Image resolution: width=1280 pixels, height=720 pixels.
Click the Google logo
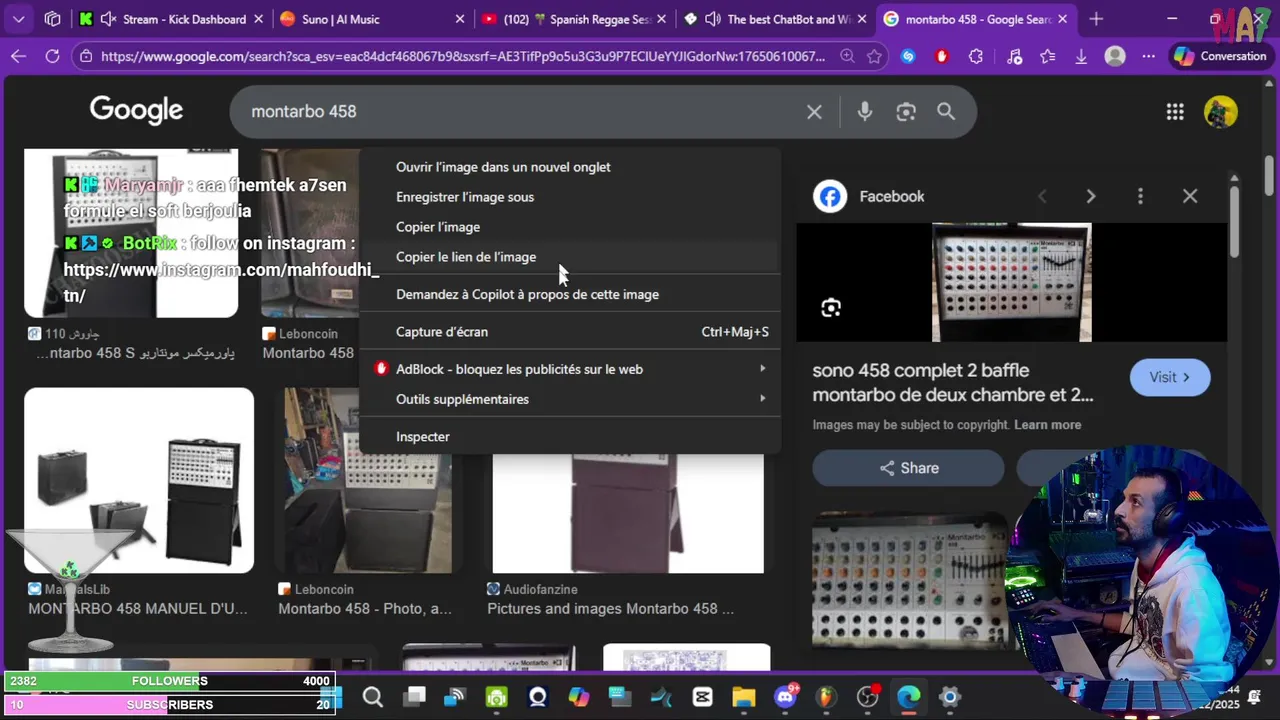[x=137, y=111]
